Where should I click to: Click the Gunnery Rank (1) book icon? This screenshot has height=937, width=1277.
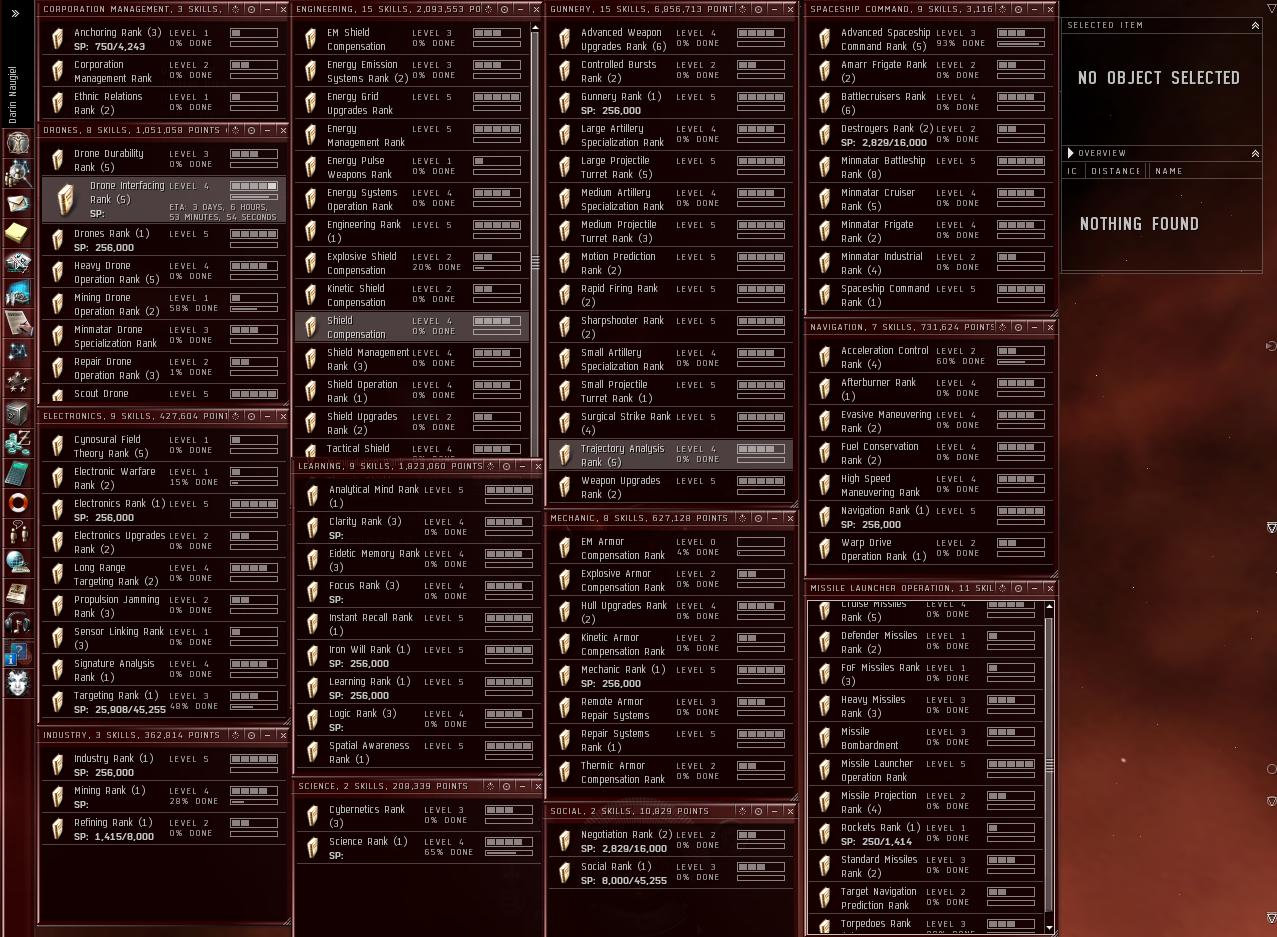click(x=565, y=103)
